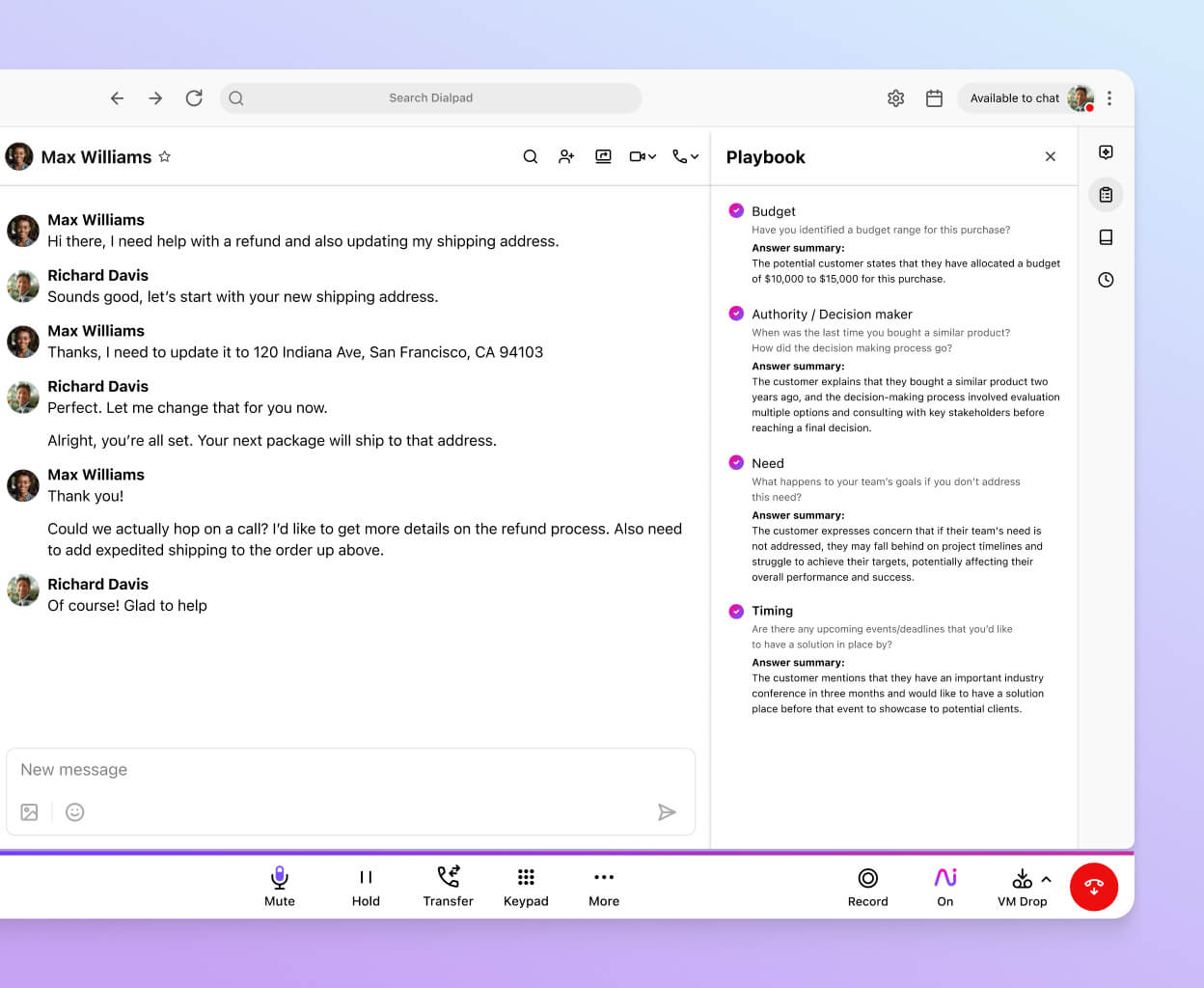Screen dimensions: 1204x988
Task: Open the Playbook panel from the sidebar
Action: [x=1106, y=194]
